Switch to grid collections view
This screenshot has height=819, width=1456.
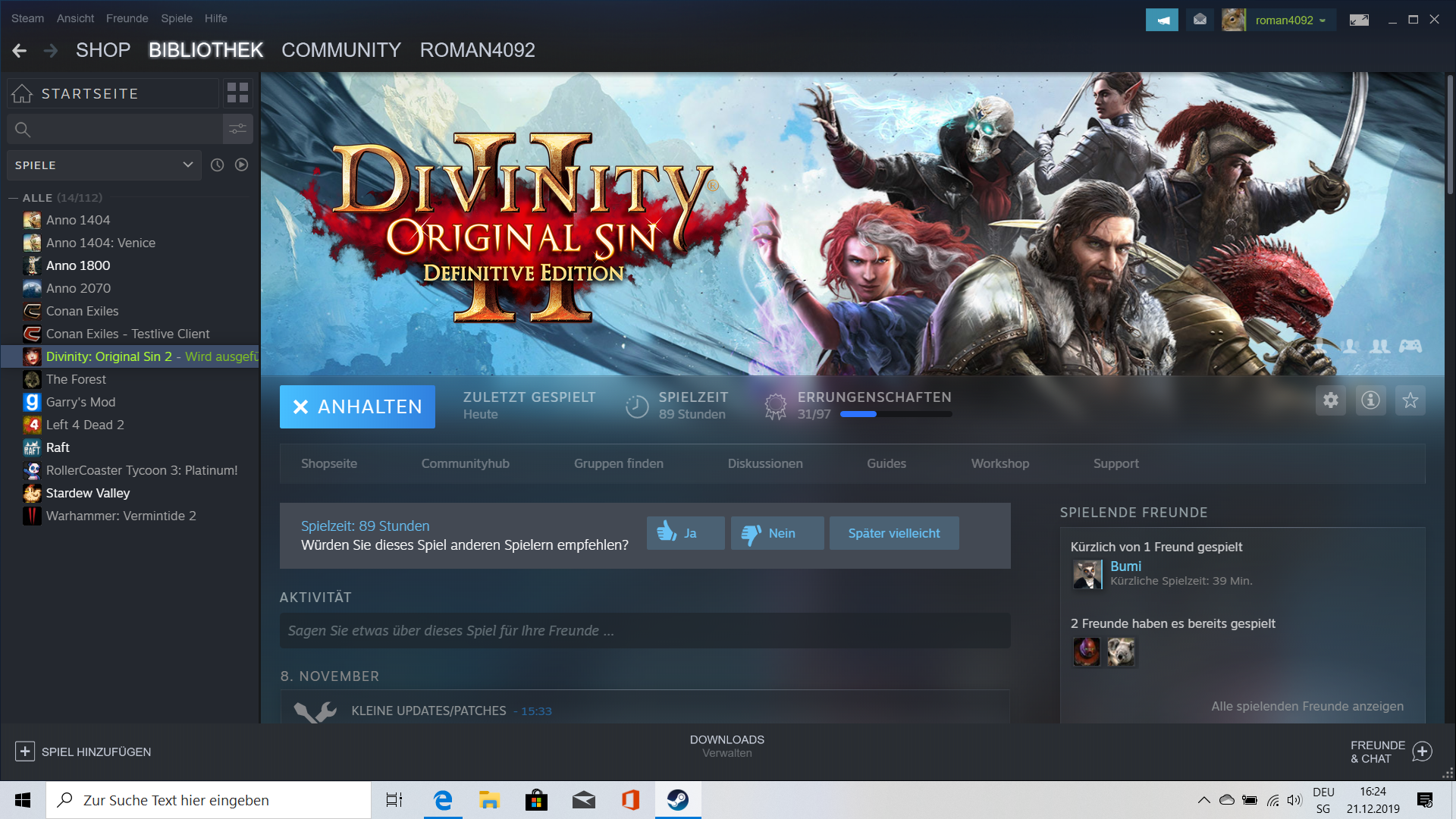(237, 93)
